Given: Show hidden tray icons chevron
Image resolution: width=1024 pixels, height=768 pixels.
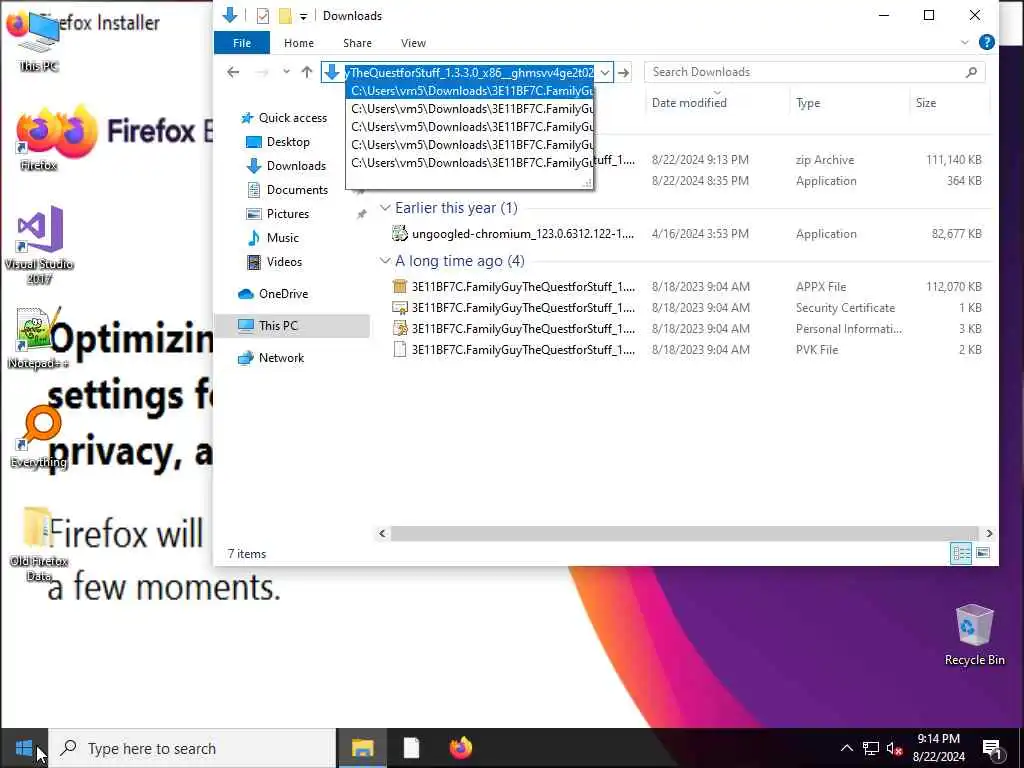Looking at the screenshot, I should (x=846, y=748).
